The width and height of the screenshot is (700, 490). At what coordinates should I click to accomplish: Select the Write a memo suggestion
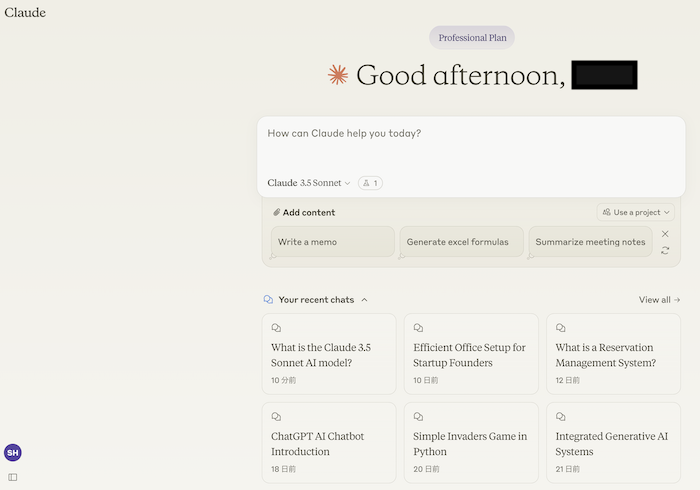click(332, 241)
